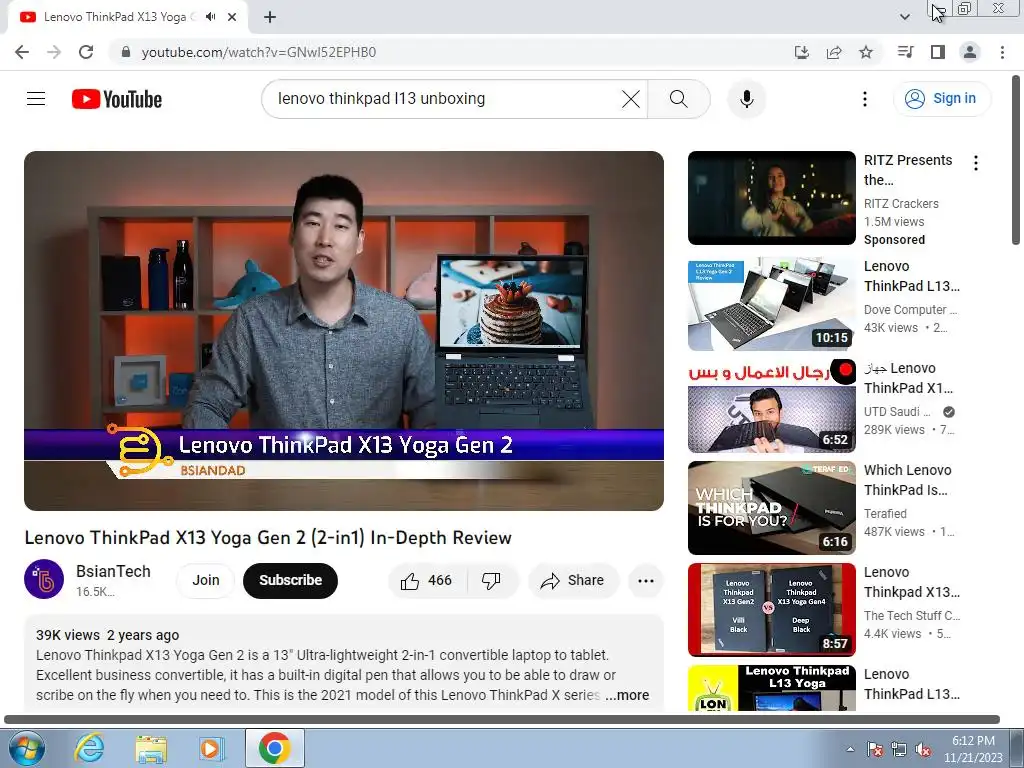This screenshot has width=1024, height=768.
Task: Open the BsianTech channel name link
Action: tap(113, 571)
